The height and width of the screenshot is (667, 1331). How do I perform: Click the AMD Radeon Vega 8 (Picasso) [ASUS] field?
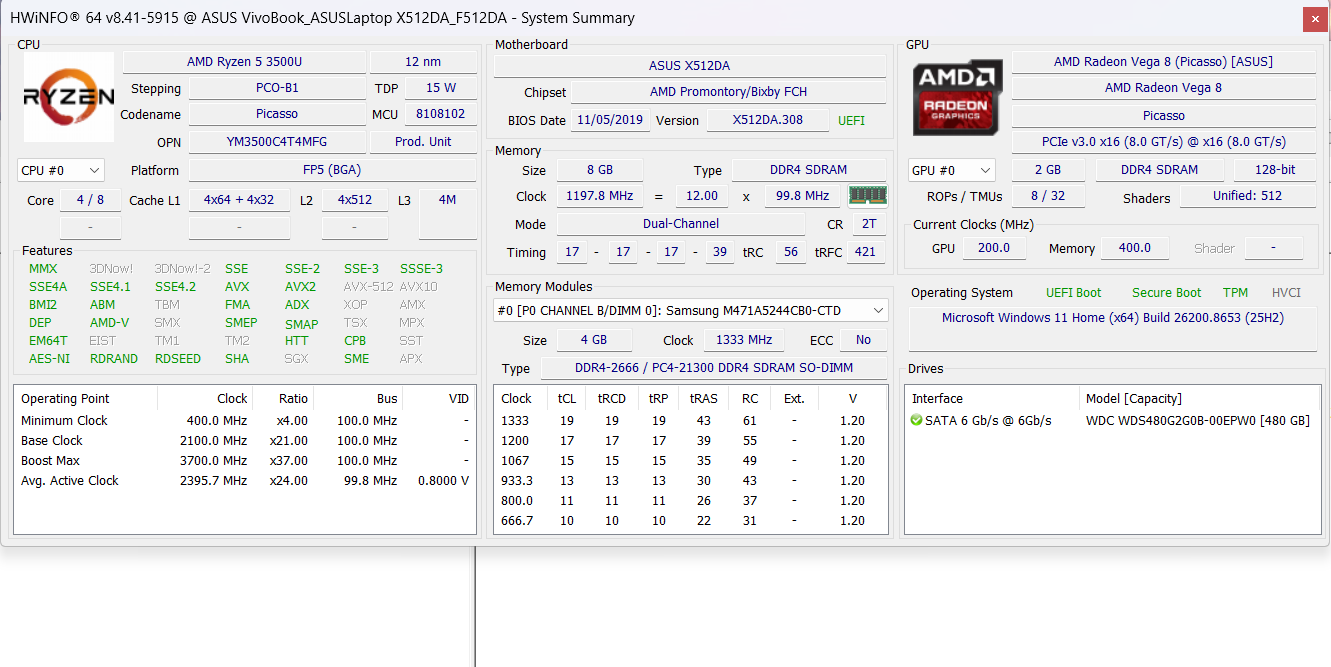1164,62
